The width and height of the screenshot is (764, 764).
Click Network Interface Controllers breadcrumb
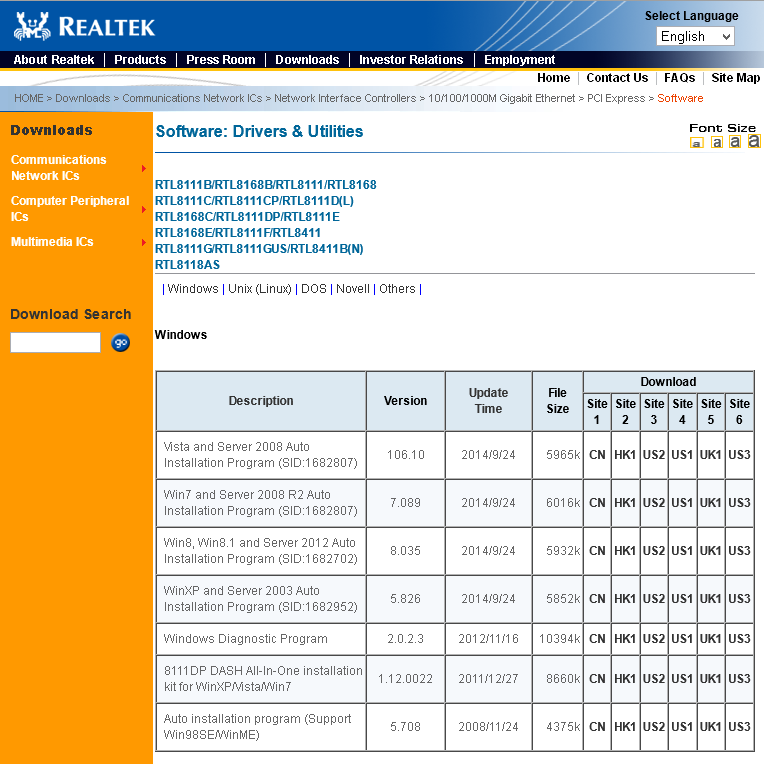tap(345, 98)
